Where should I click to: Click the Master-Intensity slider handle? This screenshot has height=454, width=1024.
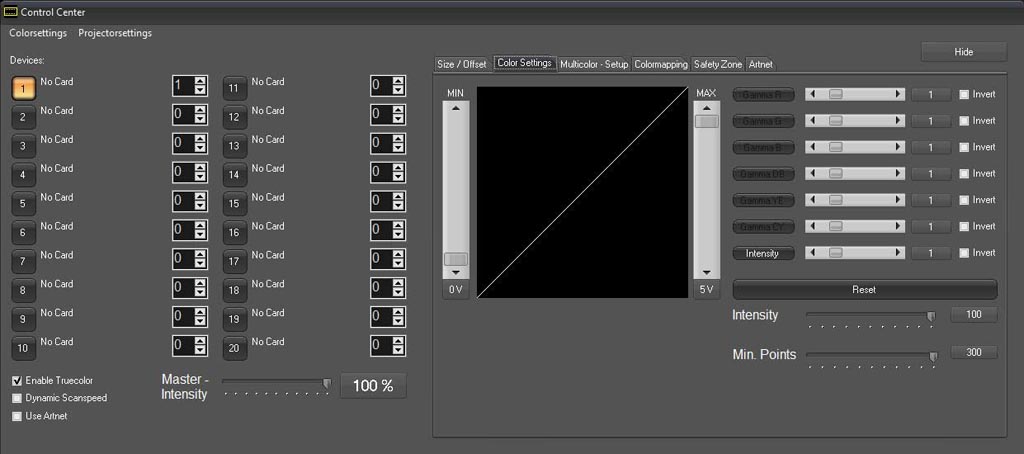[326, 382]
